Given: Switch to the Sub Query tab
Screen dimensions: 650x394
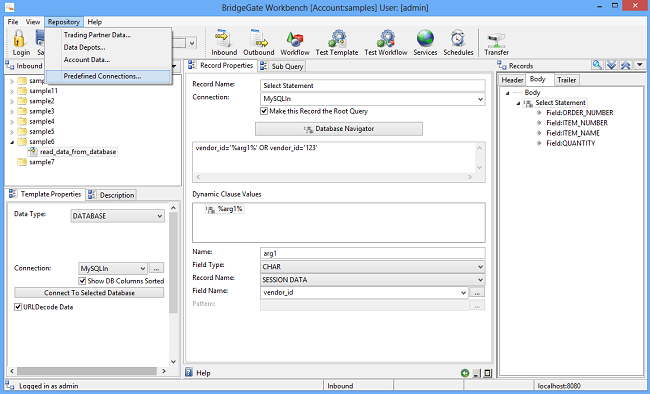Looking at the screenshot, I should [x=282, y=66].
